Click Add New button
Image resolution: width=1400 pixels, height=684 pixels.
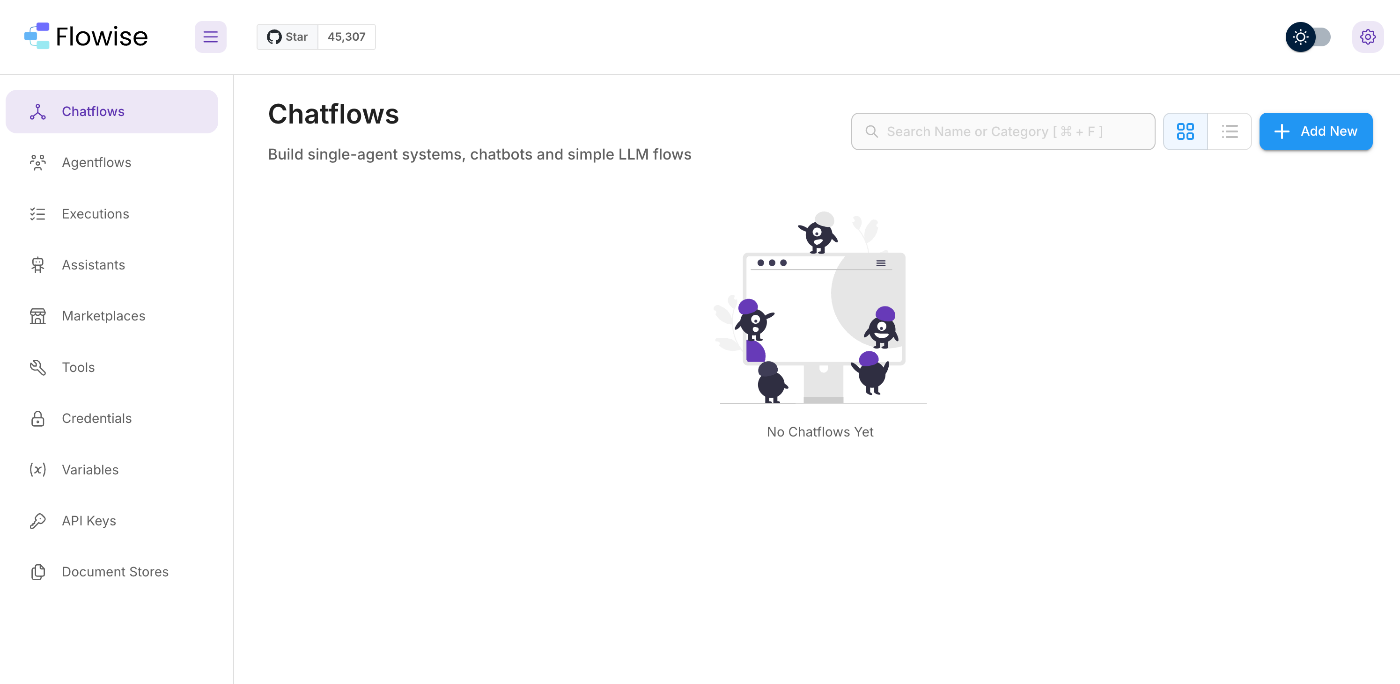pyautogui.click(x=1316, y=131)
